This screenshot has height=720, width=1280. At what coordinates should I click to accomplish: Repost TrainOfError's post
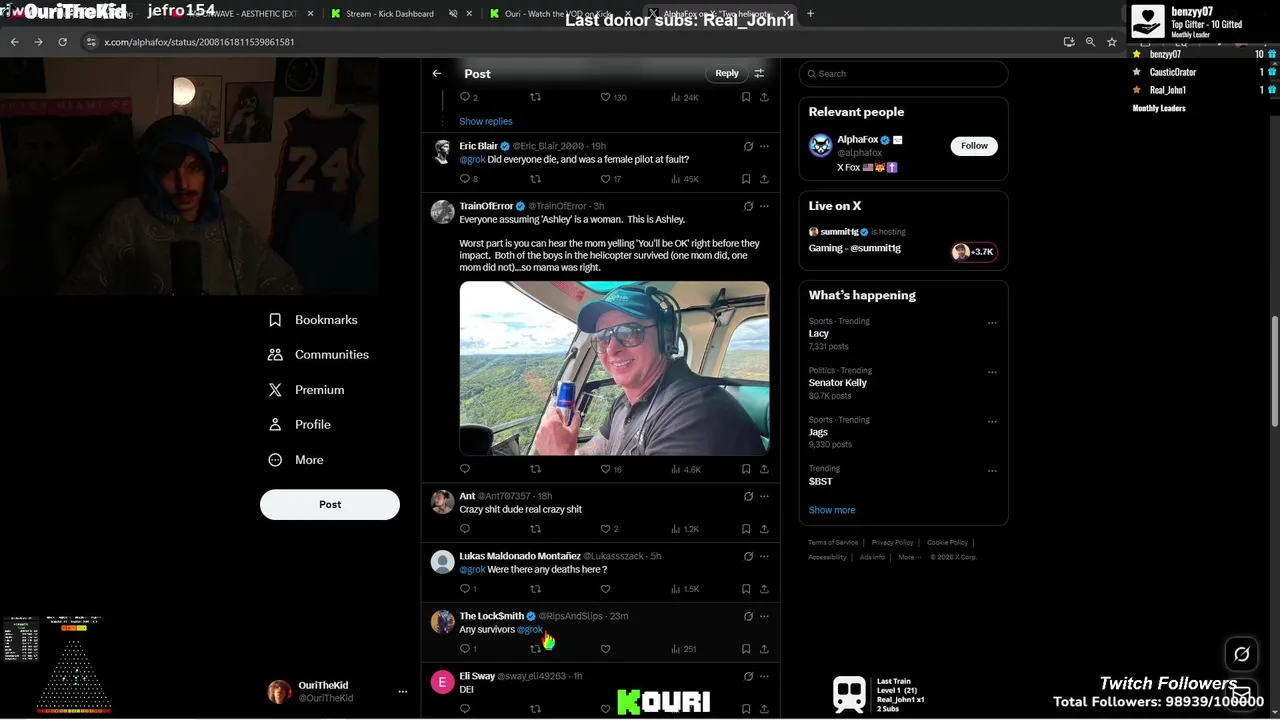click(x=535, y=469)
